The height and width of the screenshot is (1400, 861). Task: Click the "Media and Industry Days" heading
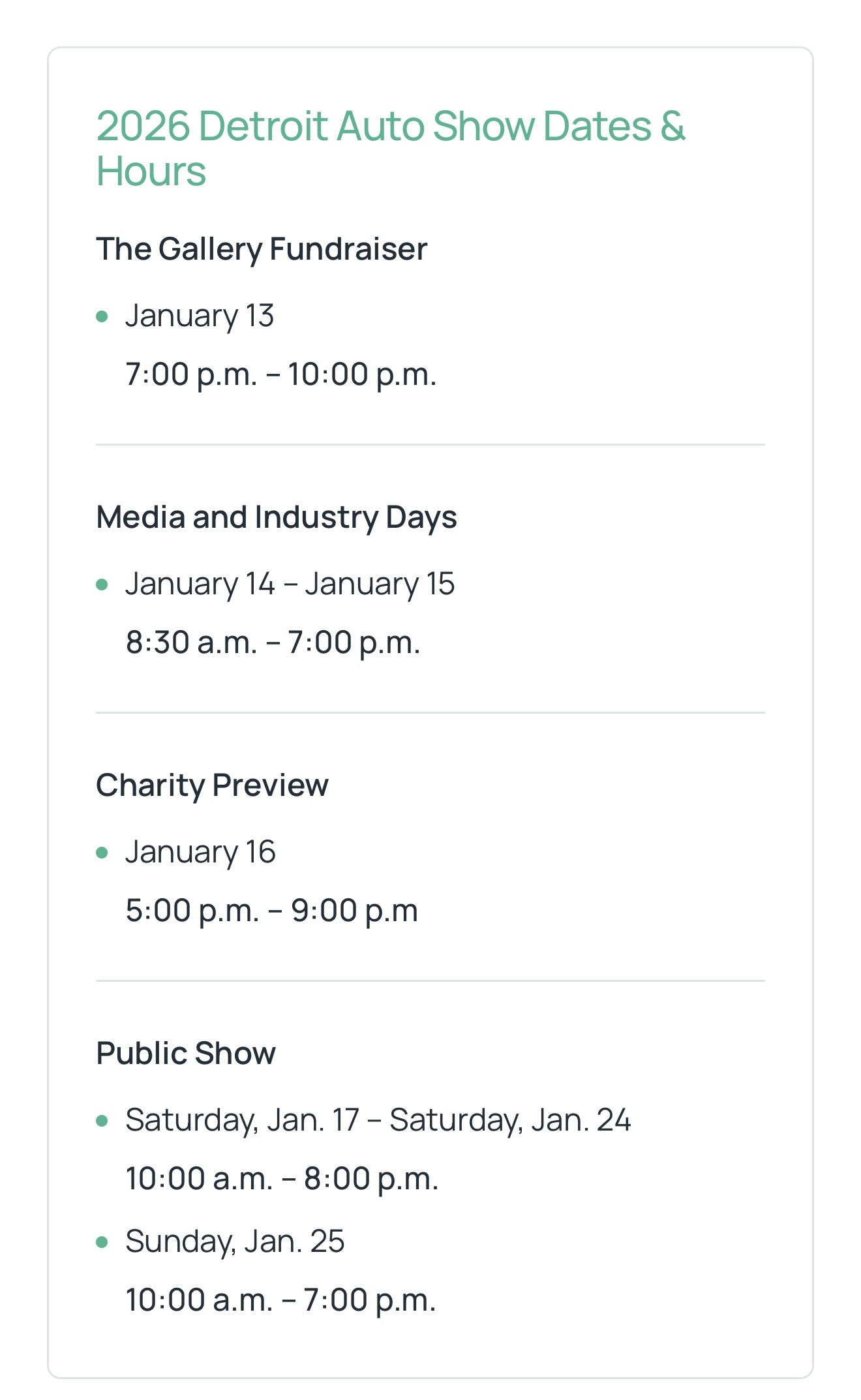click(x=276, y=517)
